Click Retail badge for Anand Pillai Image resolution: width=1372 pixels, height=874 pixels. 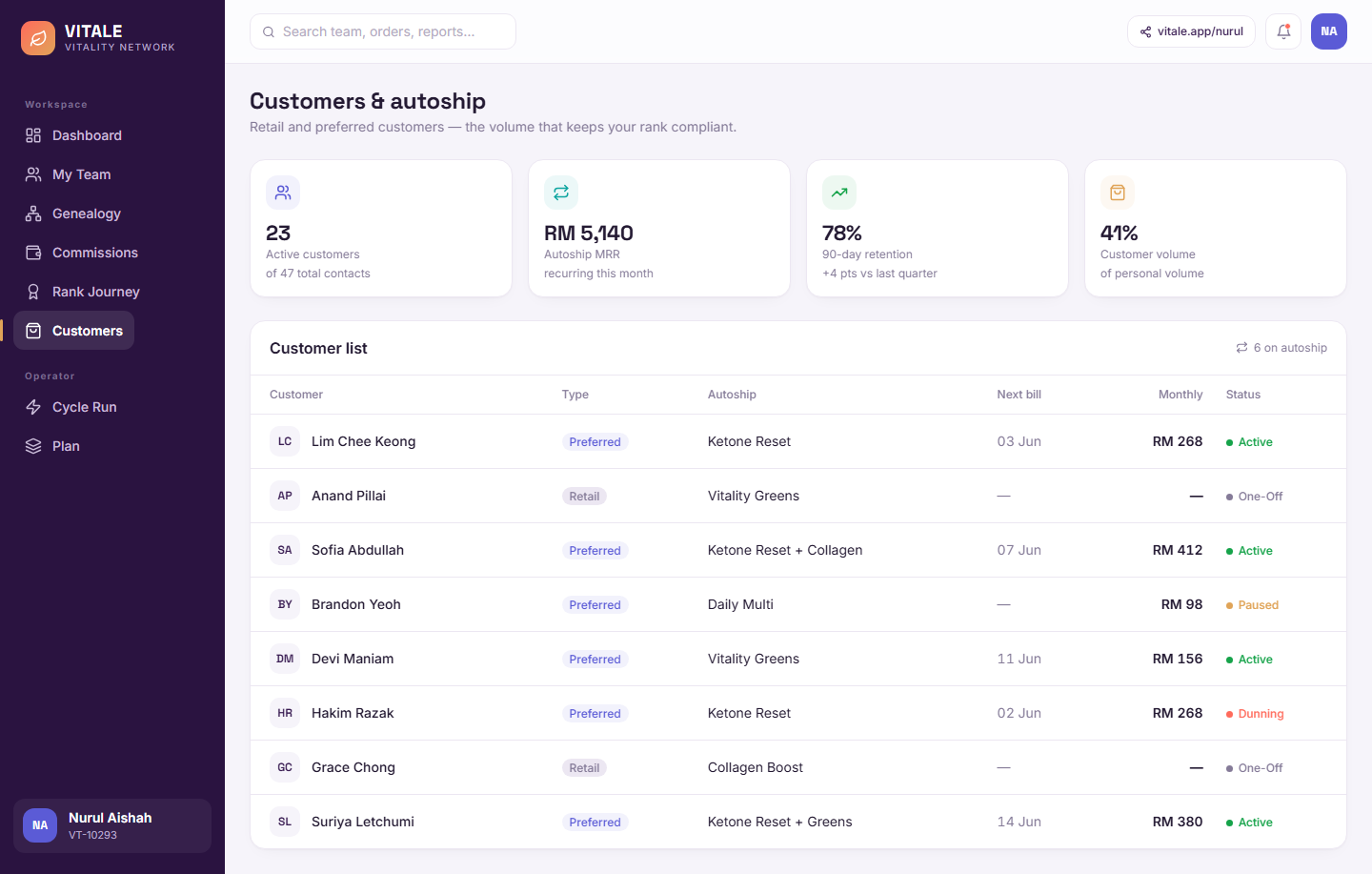[x=584, y=497]
